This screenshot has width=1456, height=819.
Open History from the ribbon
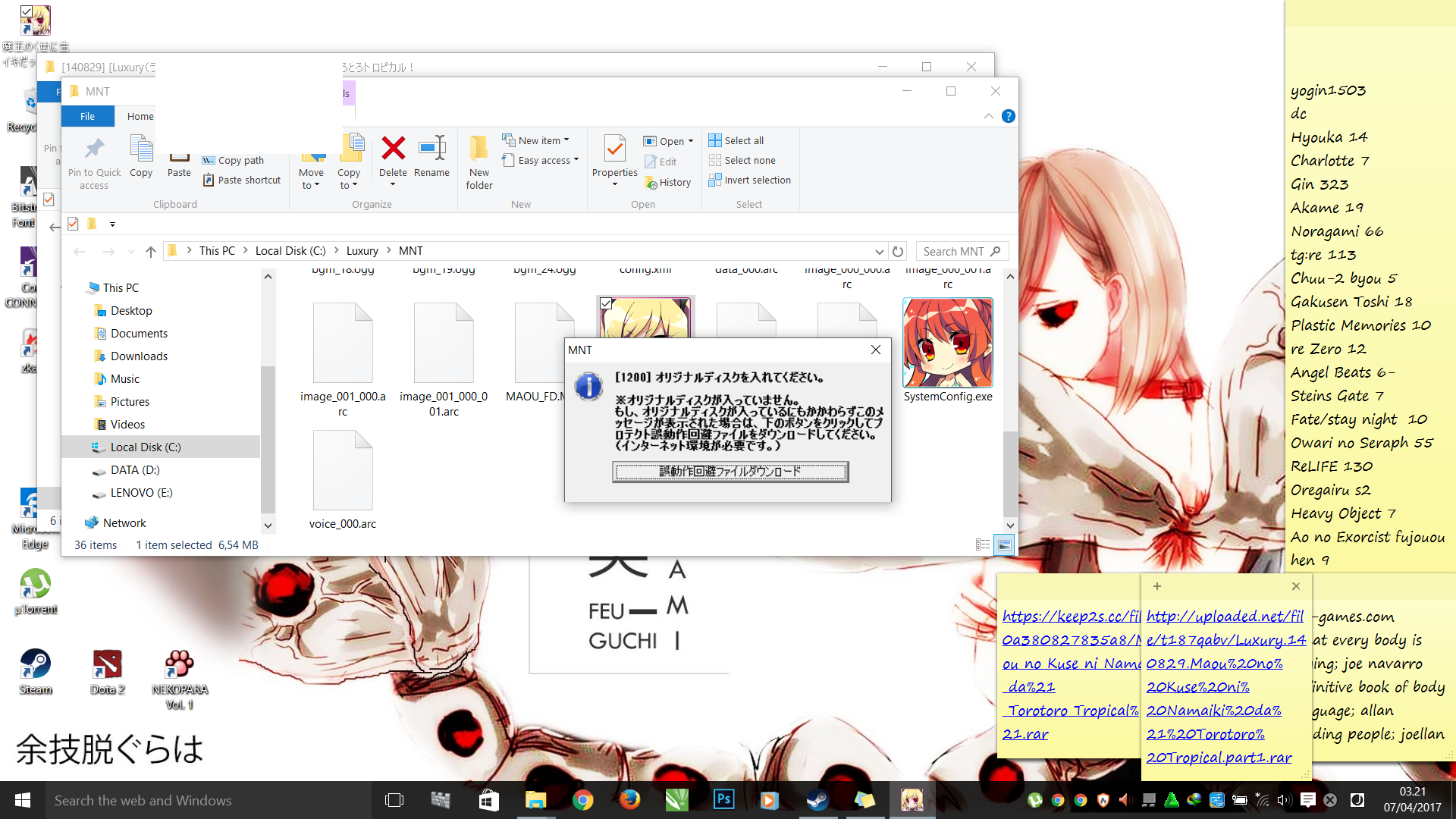click(x=668, y=182)
